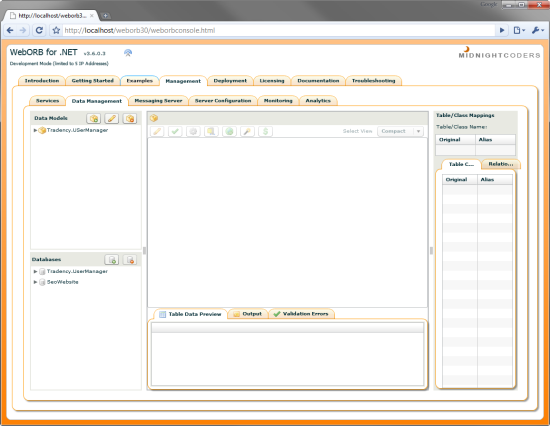Click the add data model button
Image resolution: width=550 pixels, height=426 pixels.
pyautogui.click(x=94, y=119)
